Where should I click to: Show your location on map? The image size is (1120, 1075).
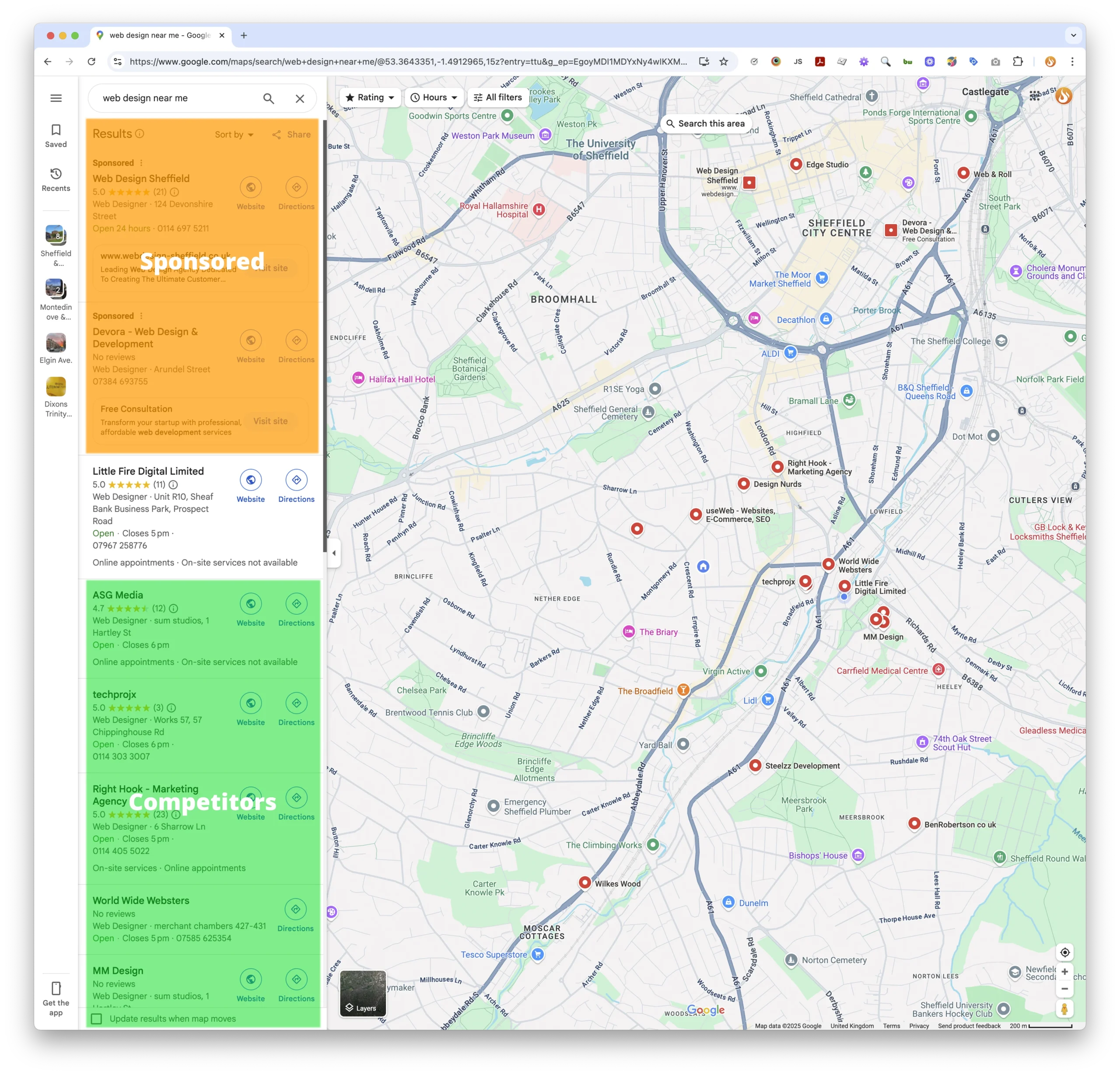click(x=1064, y=952)
